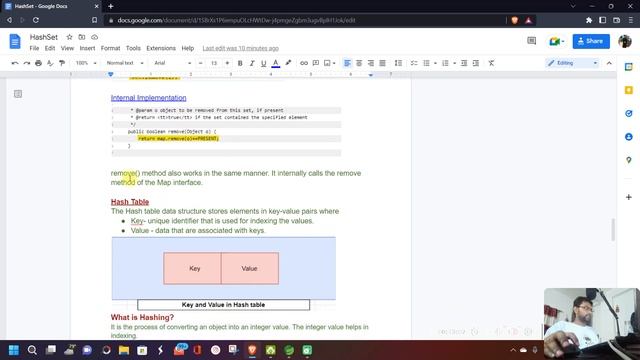Viewport: 640px width, 360px height.
Task: Run spelling and grammar check
Action: coord(50,63)
